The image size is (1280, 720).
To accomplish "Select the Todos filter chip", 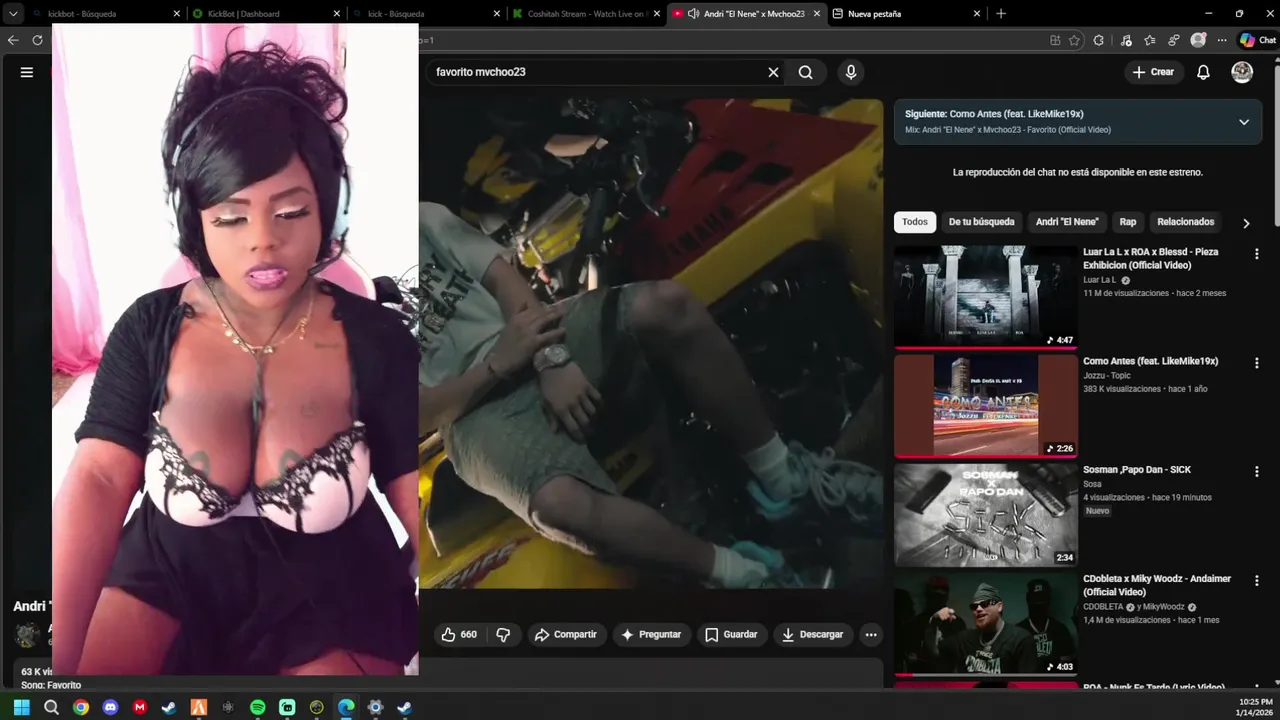I will pyautogui.click(x=915, y=222).
